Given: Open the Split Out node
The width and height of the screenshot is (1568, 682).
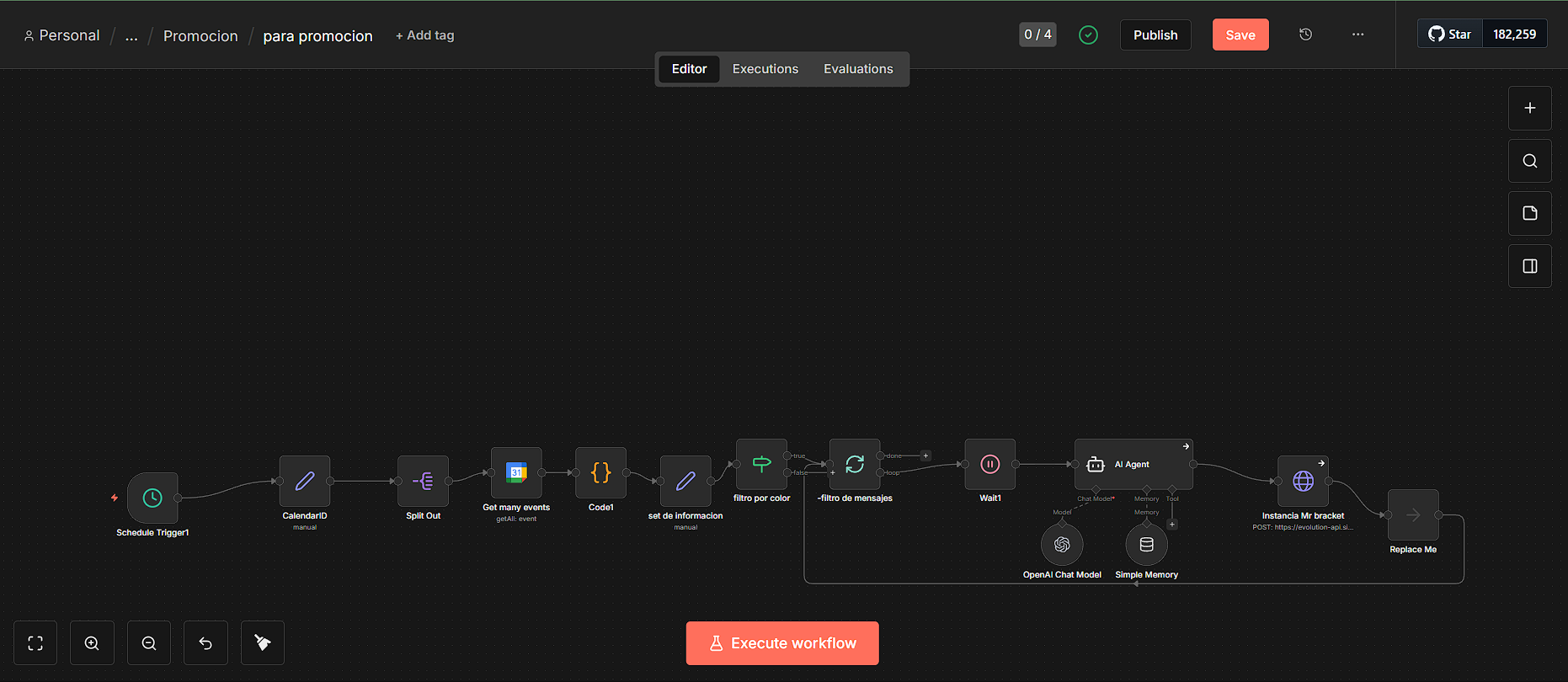Looking at the screenshot, I should pos(423,481).
